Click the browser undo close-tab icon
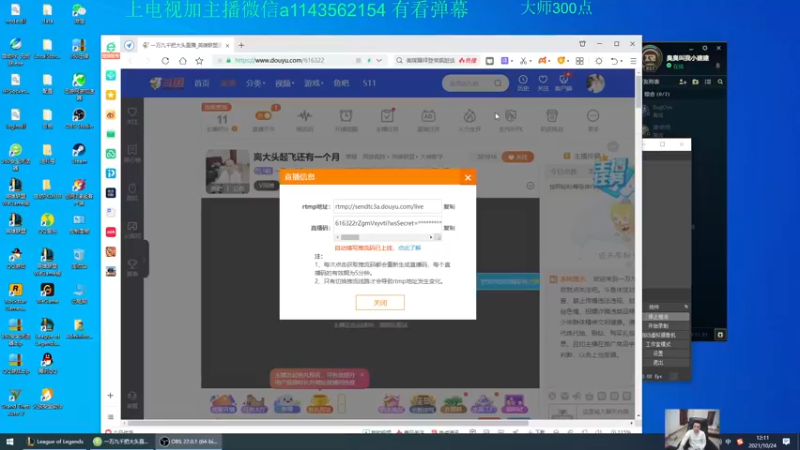This screenshot has height=450, width=800. point(614,61)
